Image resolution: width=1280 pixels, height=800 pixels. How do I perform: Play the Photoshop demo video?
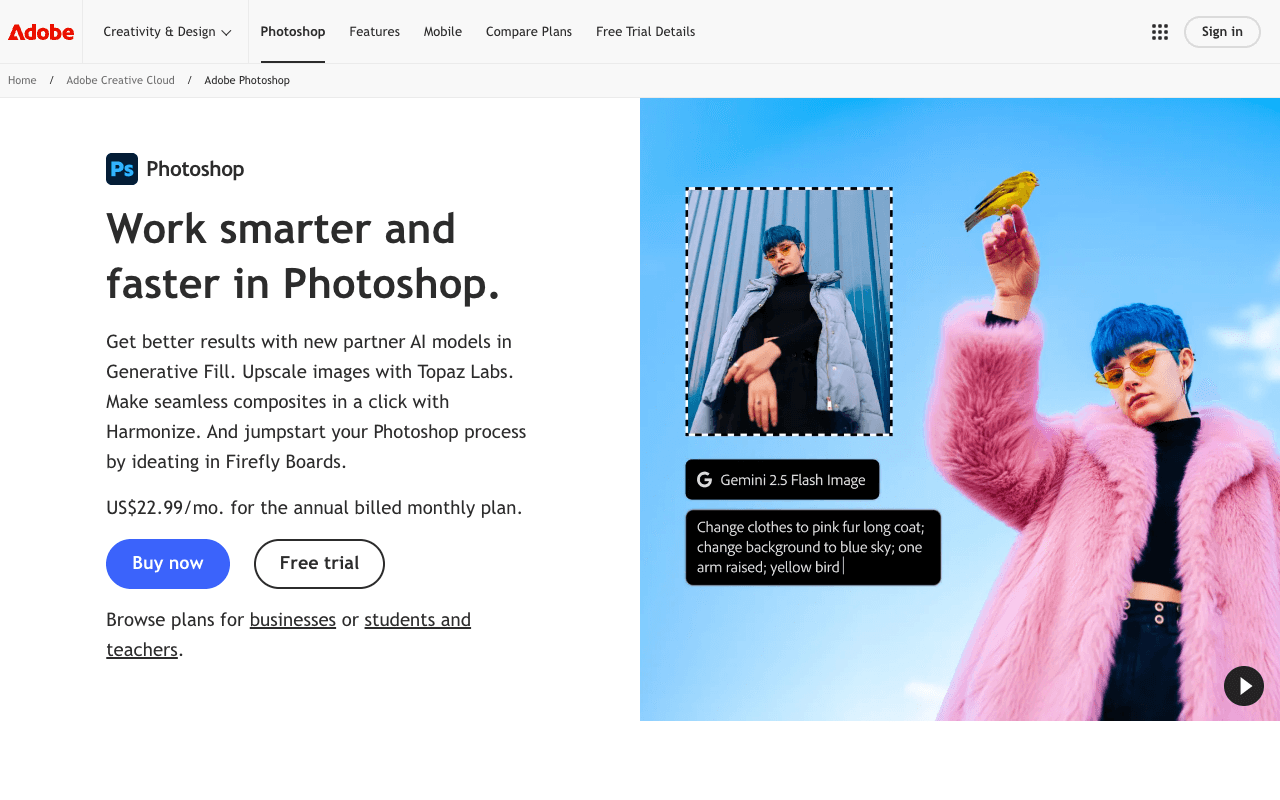(1244, 686)
